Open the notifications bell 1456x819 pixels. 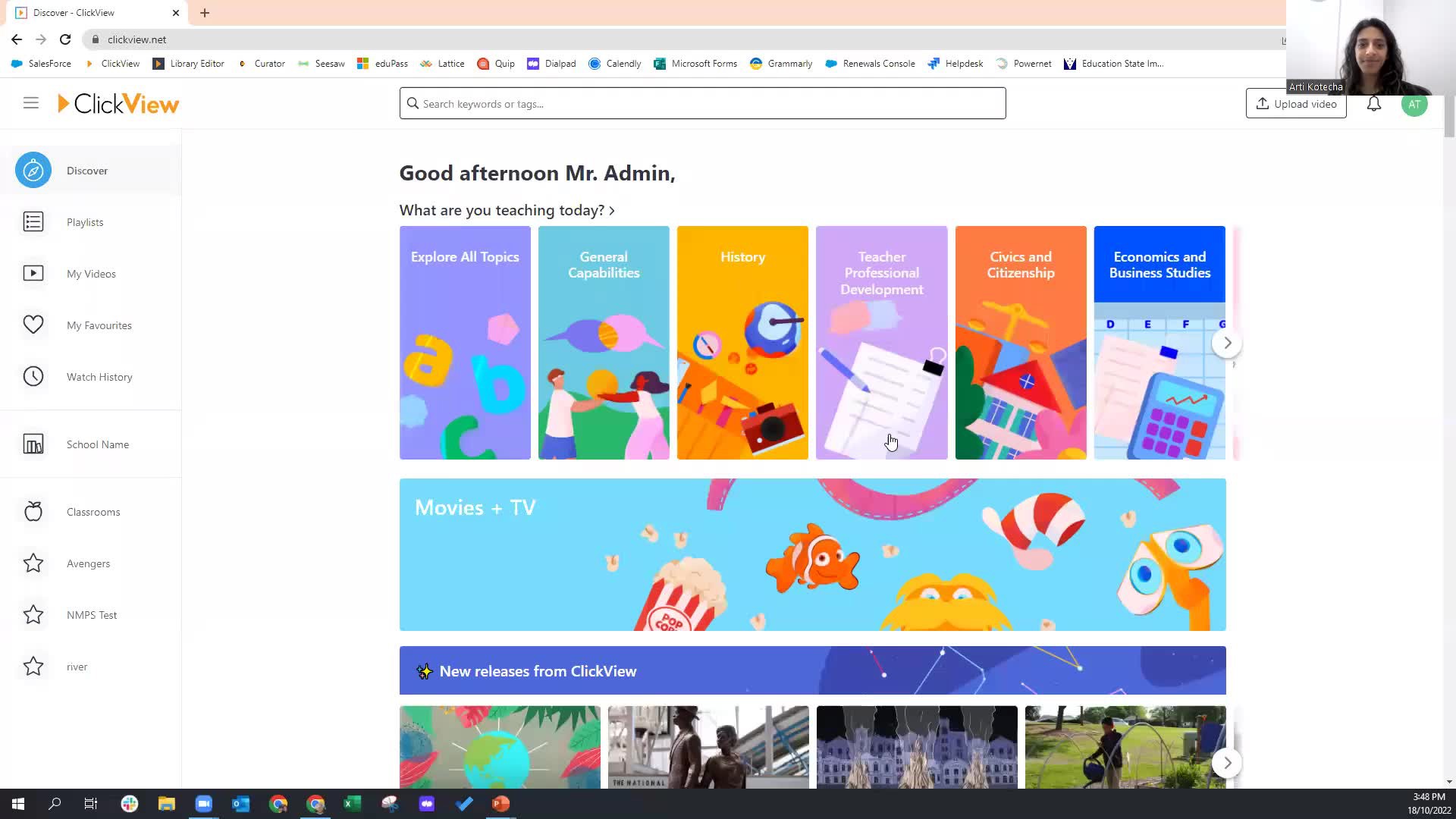[x=1373, y=104]
